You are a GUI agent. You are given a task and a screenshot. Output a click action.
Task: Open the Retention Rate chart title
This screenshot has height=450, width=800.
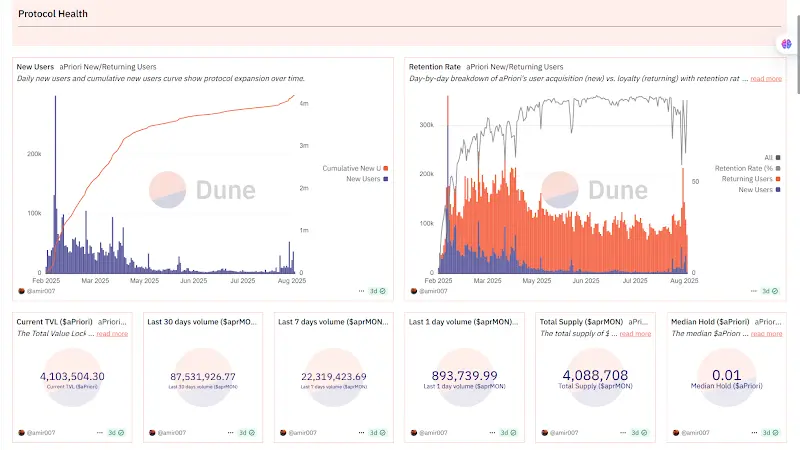(435, 67)
